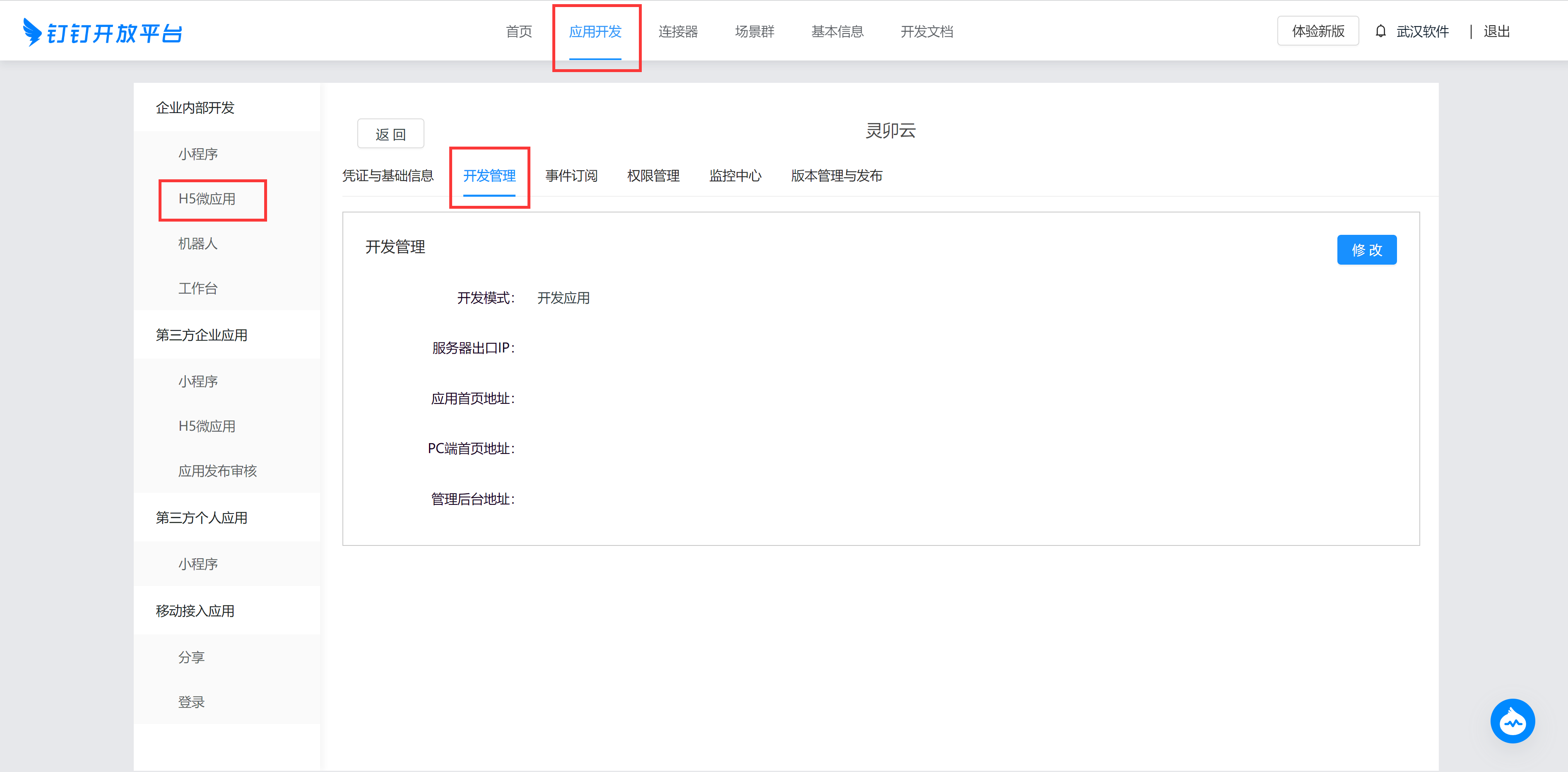Image resolution: width=1568 pixels, height=772 pixels.
Task: Select 应用发布审核 in the sidebar
Action: [x=217, y=470]
